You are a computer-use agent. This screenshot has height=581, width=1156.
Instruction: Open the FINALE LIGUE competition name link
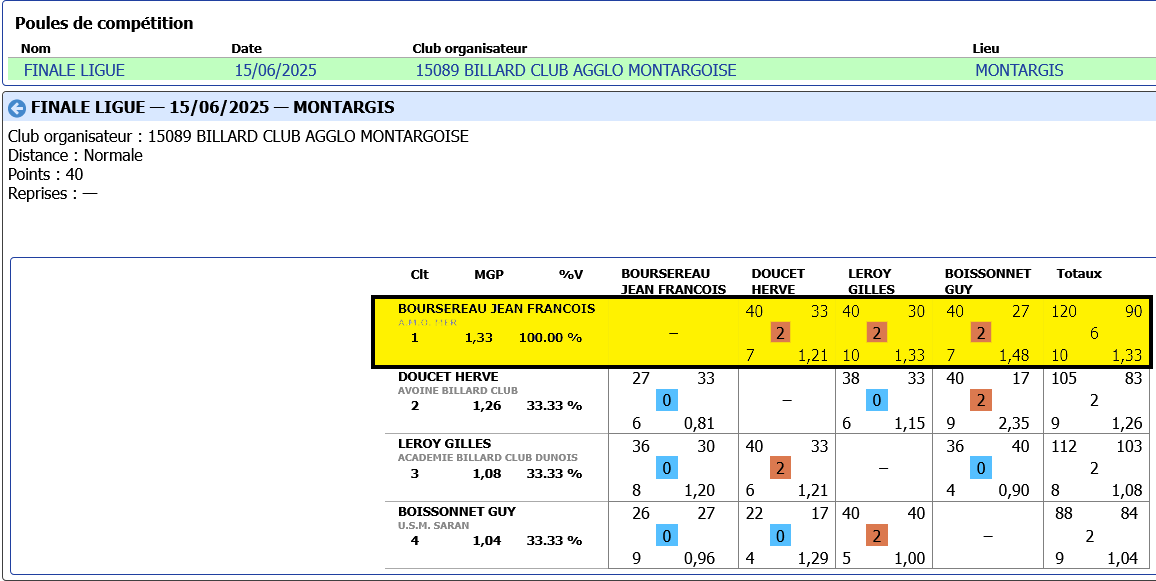[74, 70]
